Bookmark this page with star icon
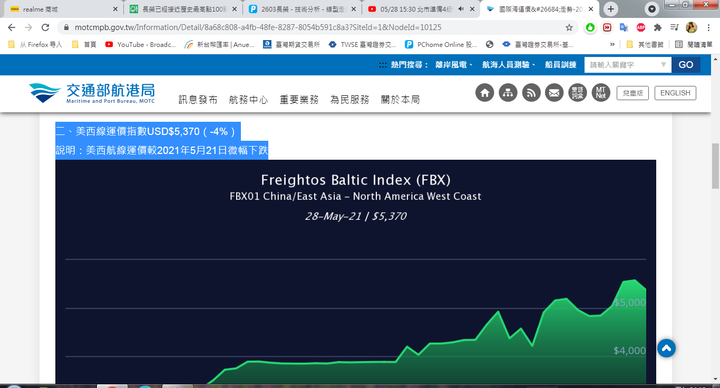 [x=569, y=28]
